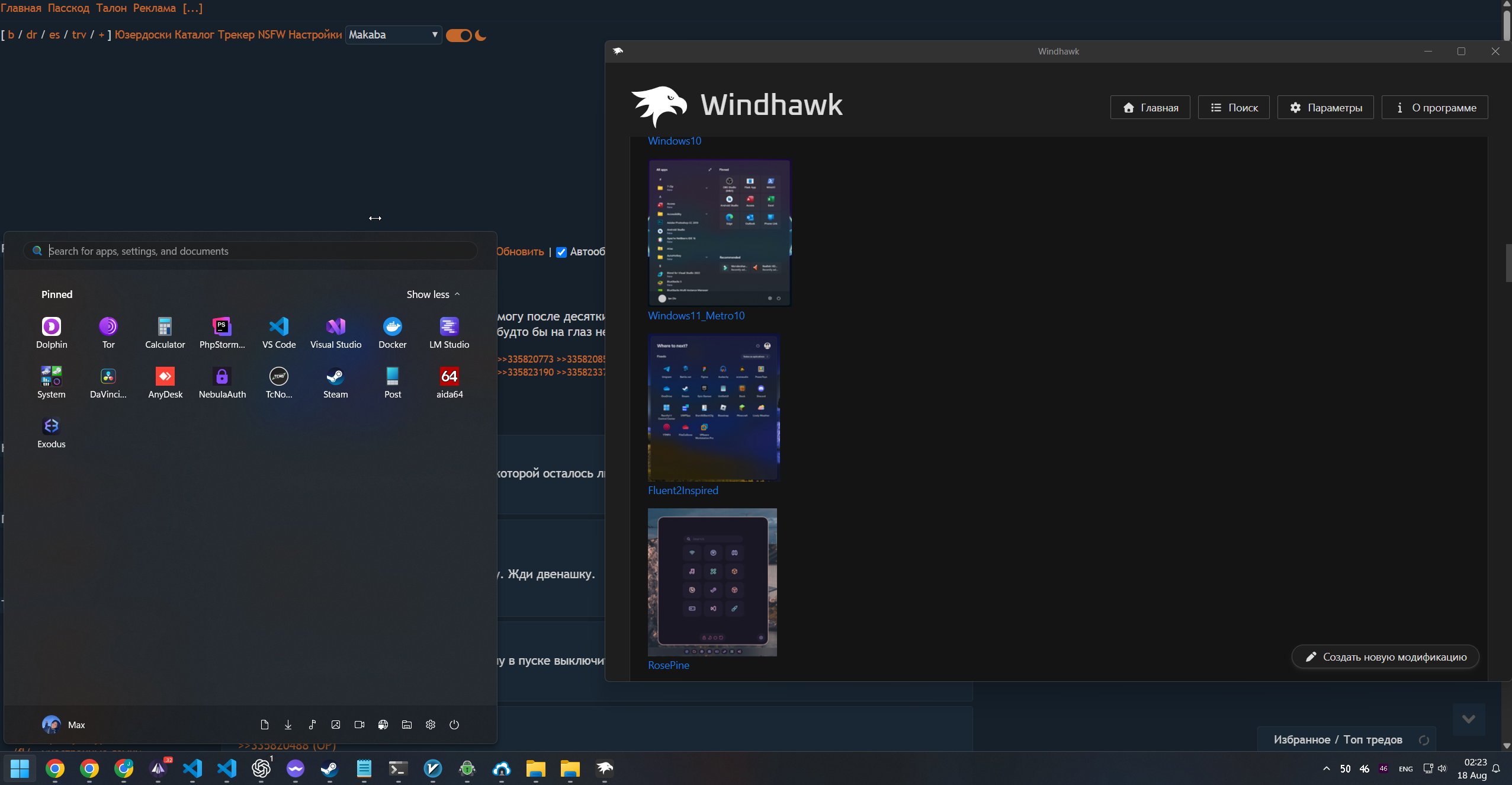Jump down using the page chevron button
This screenshot has width=1512, height=785.
[1468, 719]
